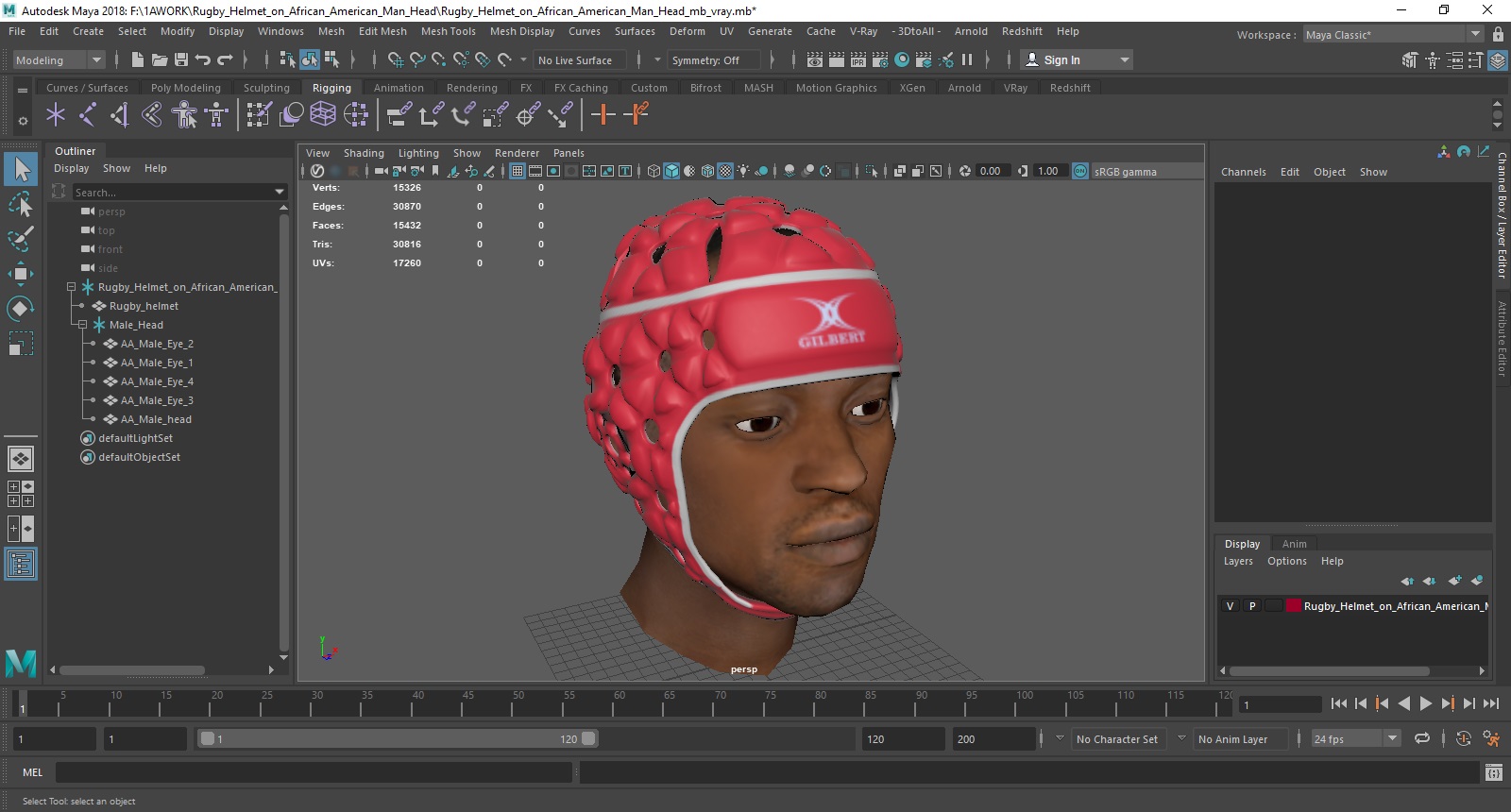
Task: Click the Step Forward One Key button
Action: coord(1447,703)
